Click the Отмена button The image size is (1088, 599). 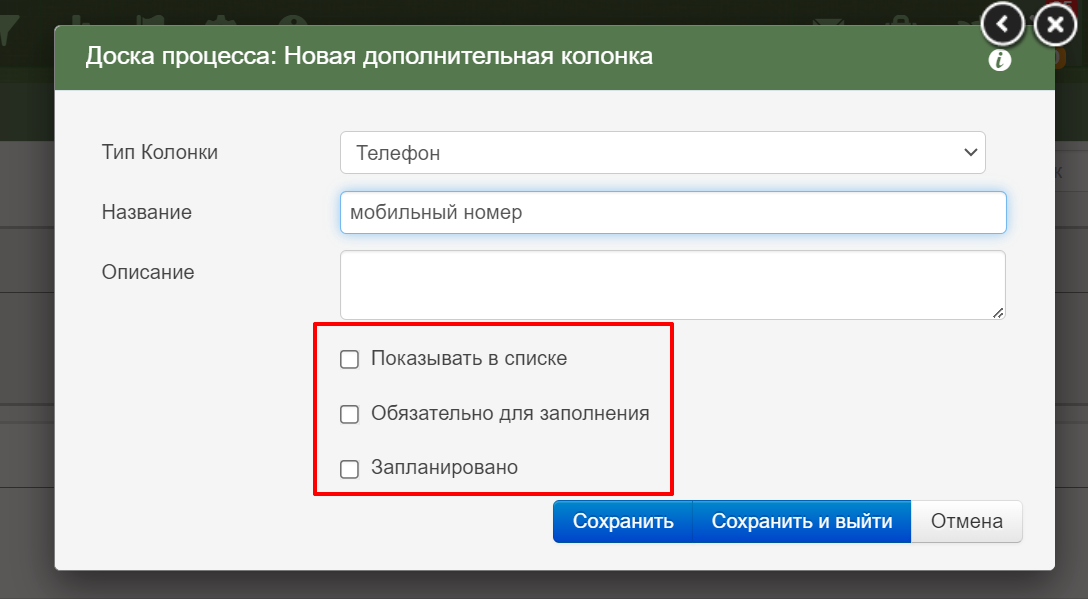pos(967,521)
